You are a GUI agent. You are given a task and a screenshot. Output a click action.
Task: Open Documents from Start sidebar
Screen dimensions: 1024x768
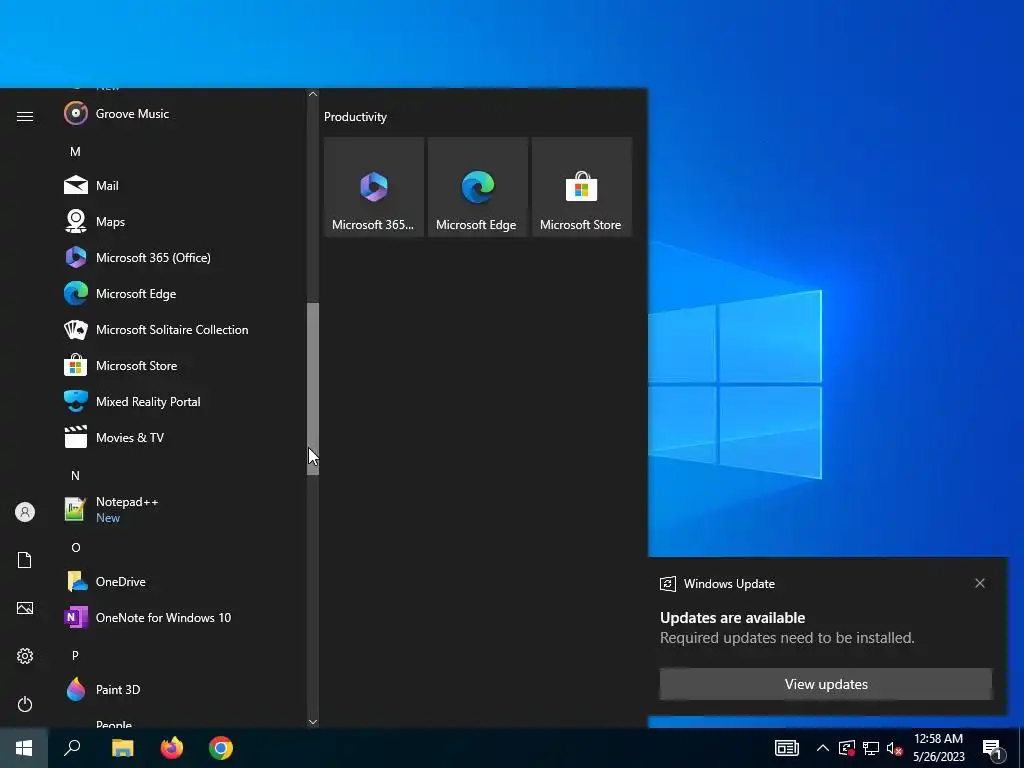[25, 560]
